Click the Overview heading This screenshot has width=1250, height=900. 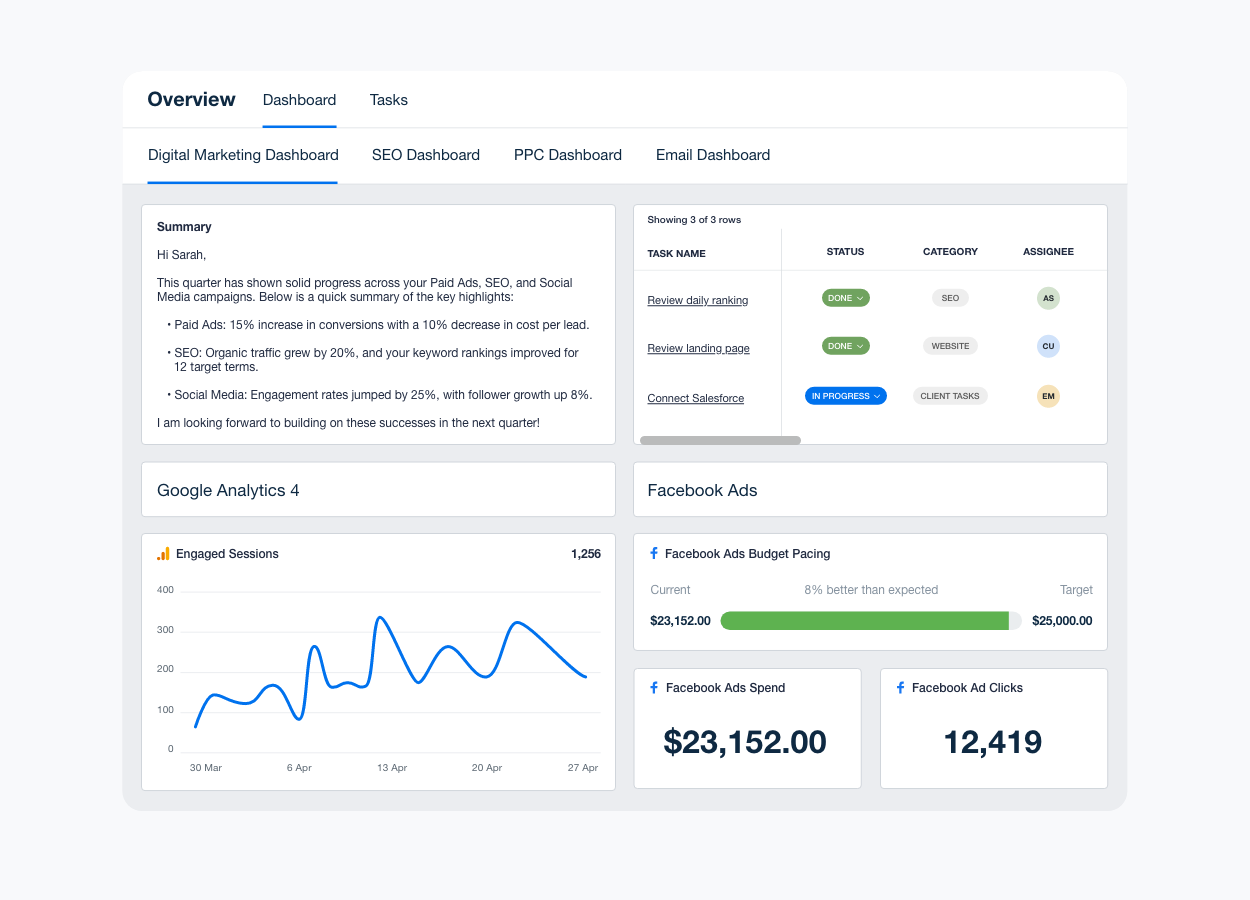point(191,100)
